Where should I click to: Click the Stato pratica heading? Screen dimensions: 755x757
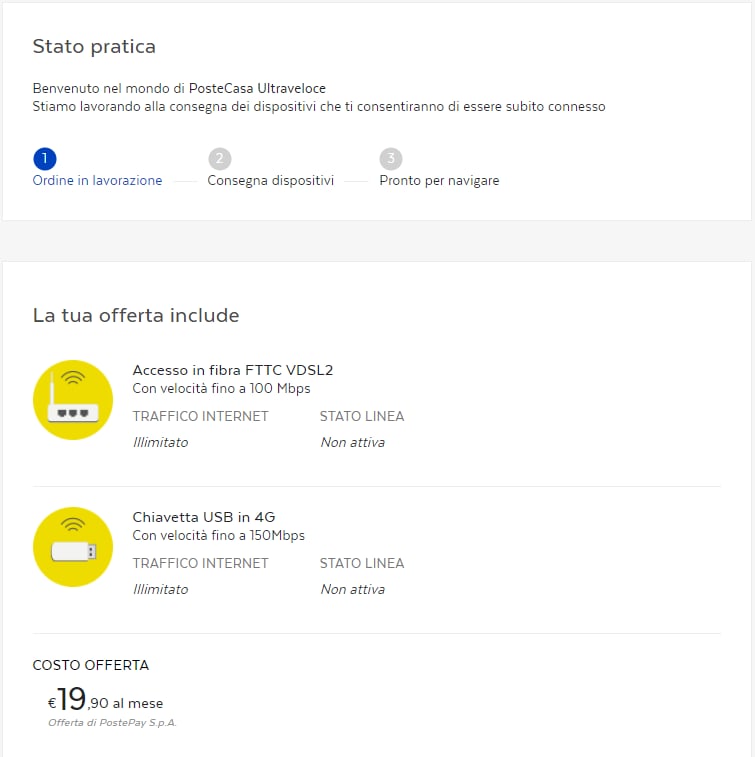pos(94,47)
